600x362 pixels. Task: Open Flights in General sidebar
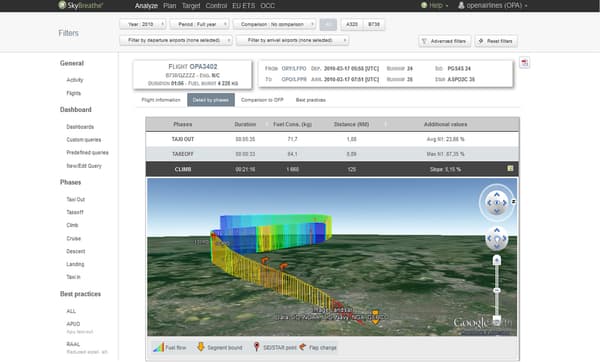click(73, 93)
